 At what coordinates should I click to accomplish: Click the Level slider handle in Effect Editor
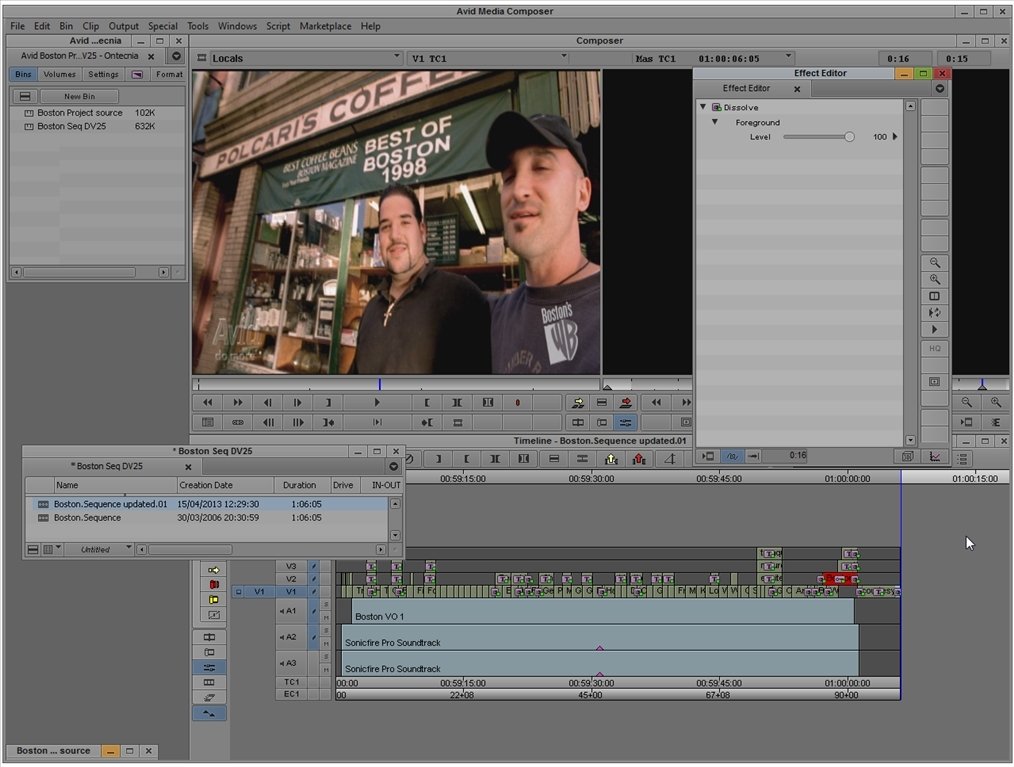pos(849,136)
